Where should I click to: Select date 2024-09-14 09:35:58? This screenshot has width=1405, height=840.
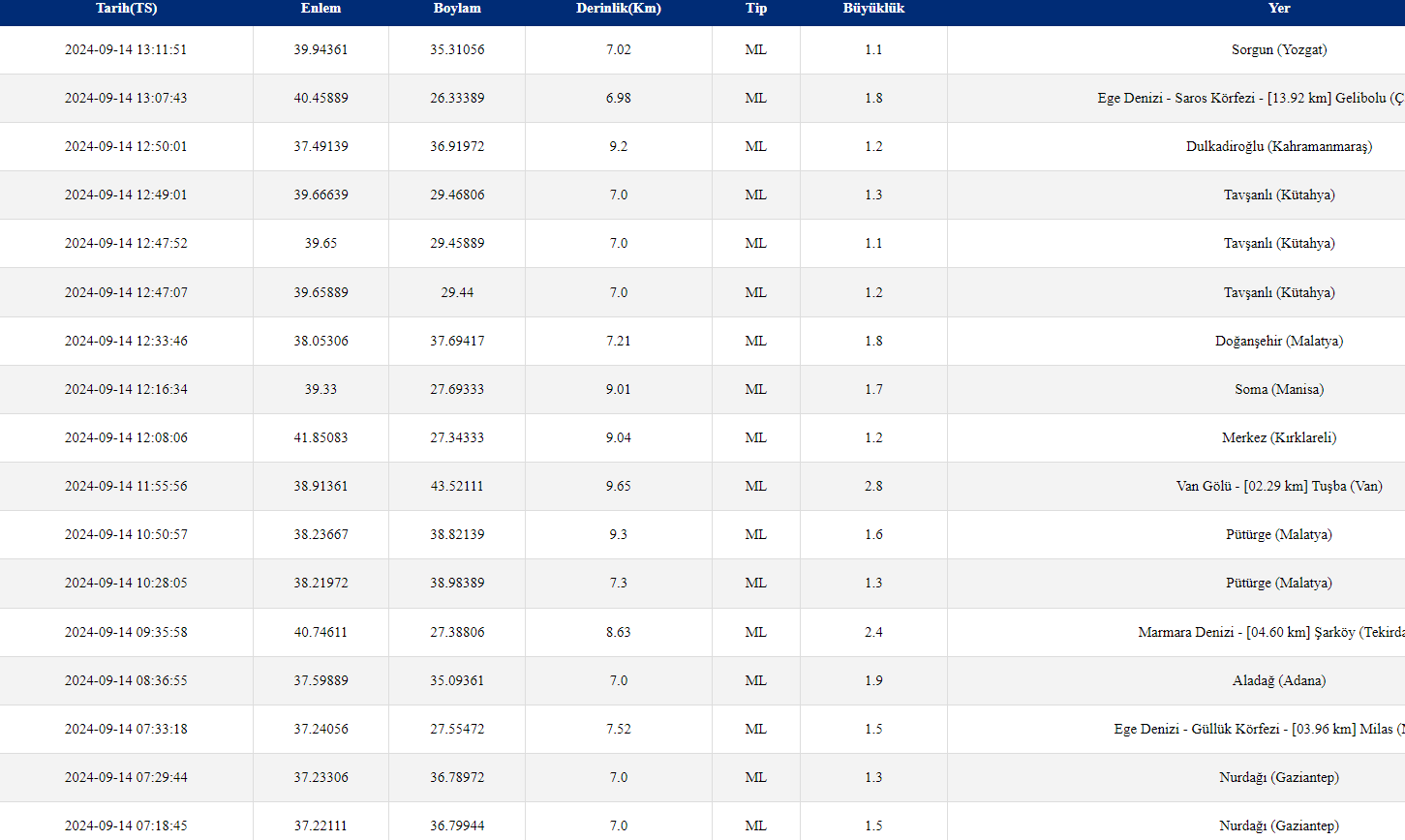click(126, 632)
